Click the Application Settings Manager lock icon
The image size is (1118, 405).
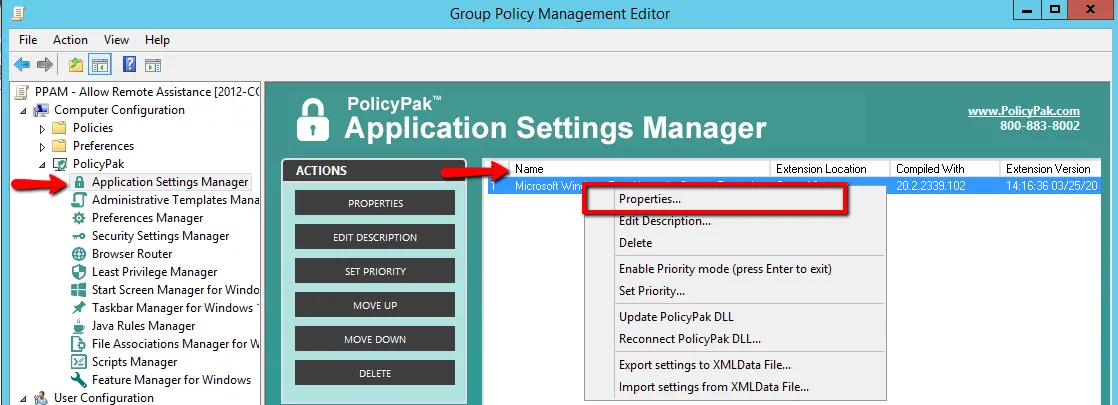coord(79,182)
